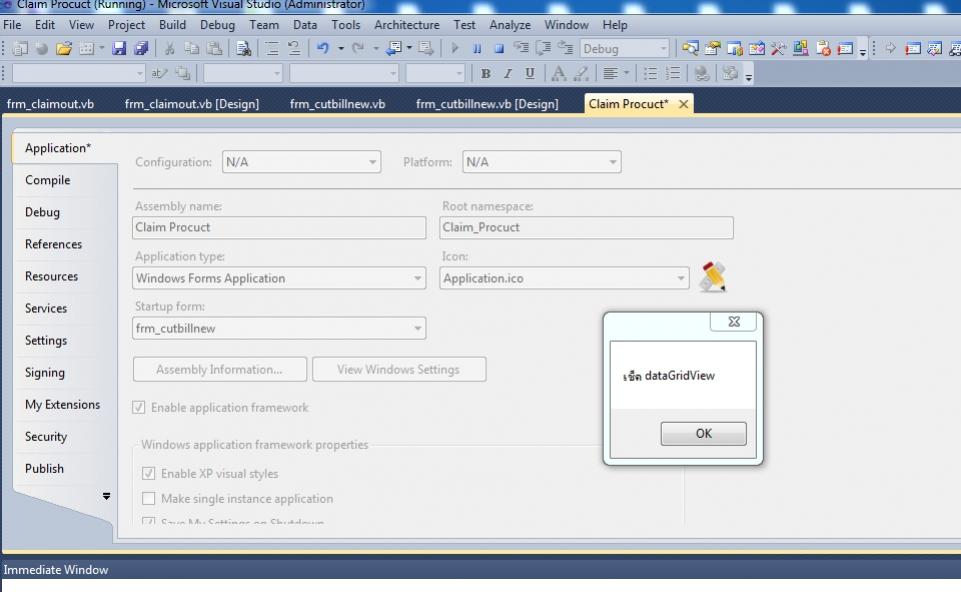The image size is (961, 592).
Task: Open the Build menu
Action: [172, 25]
